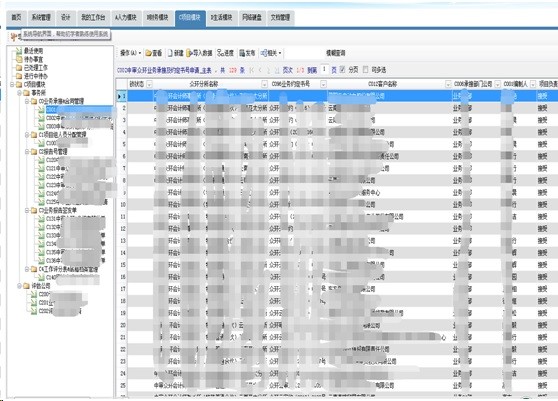558x401 pixels.
Task: Click the page number input field
Action: click(324, 69)
